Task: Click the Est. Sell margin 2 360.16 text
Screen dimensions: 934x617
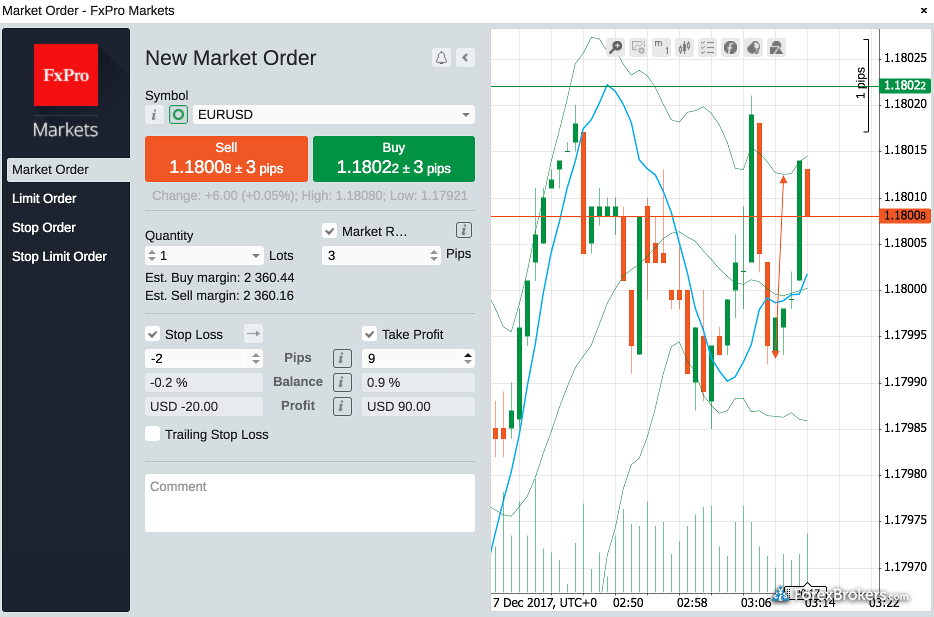Action: point(219,295)
